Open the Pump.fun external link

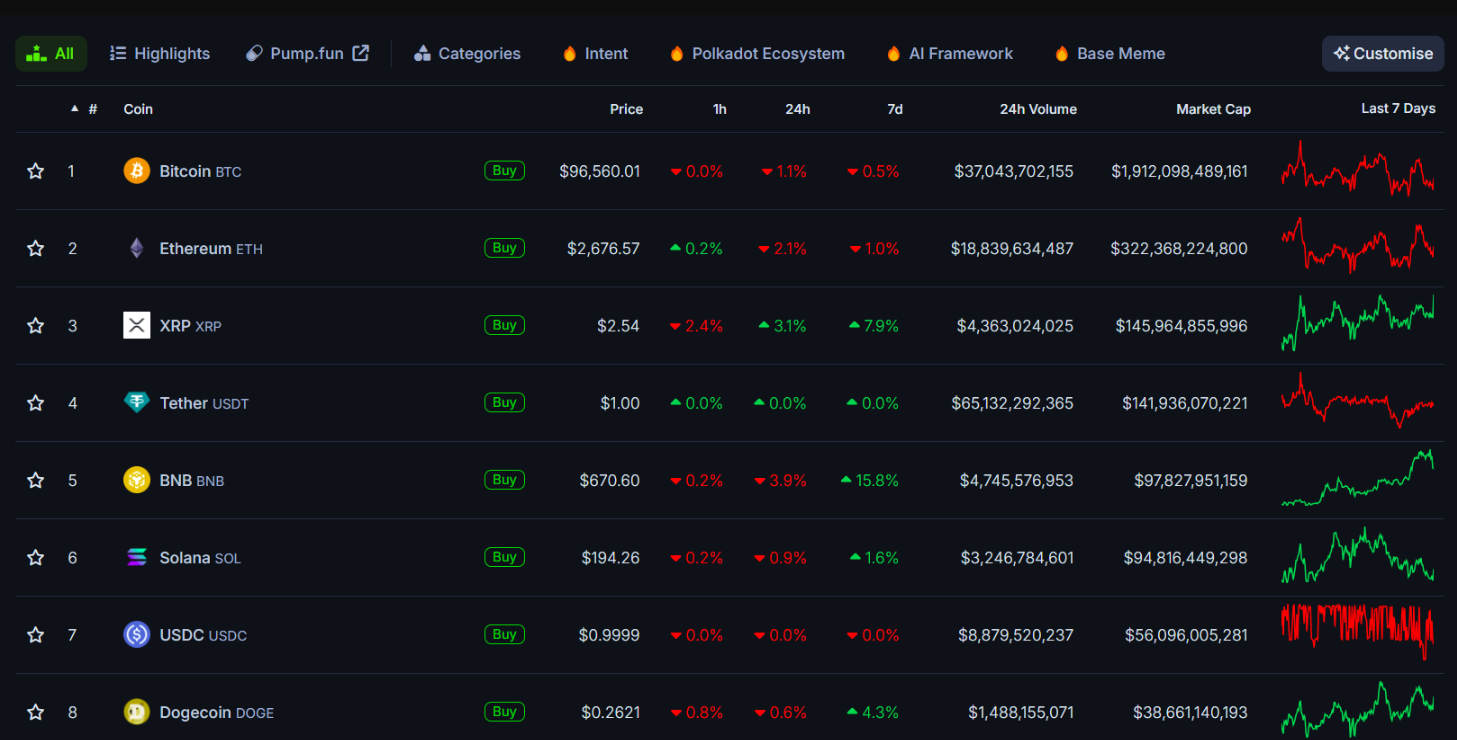coord(307,54)
